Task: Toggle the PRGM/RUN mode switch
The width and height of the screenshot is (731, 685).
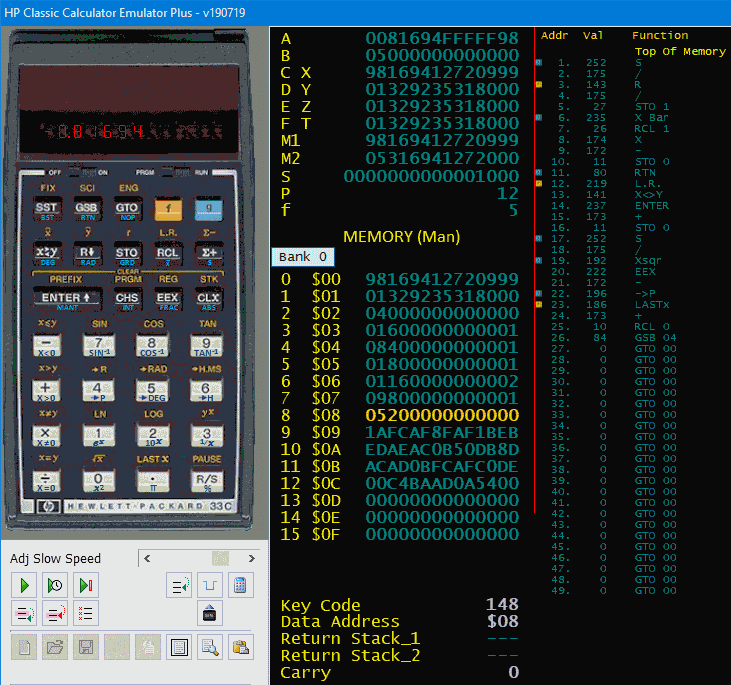Action: [175, 172]
